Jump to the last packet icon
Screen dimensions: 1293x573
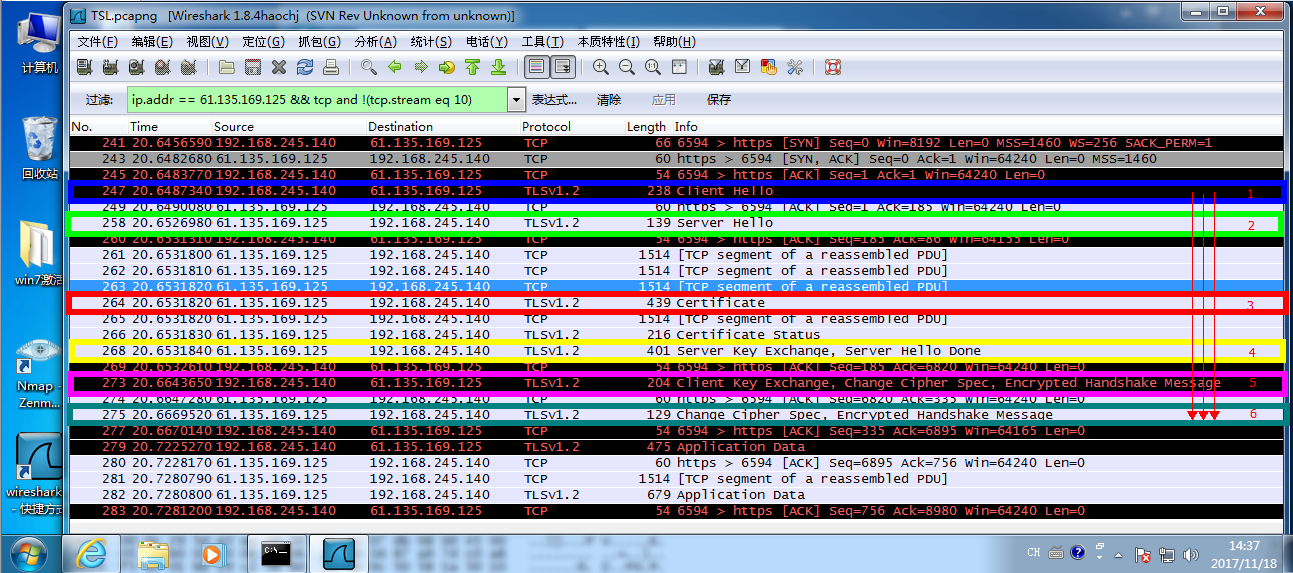[x=498, y=67]
